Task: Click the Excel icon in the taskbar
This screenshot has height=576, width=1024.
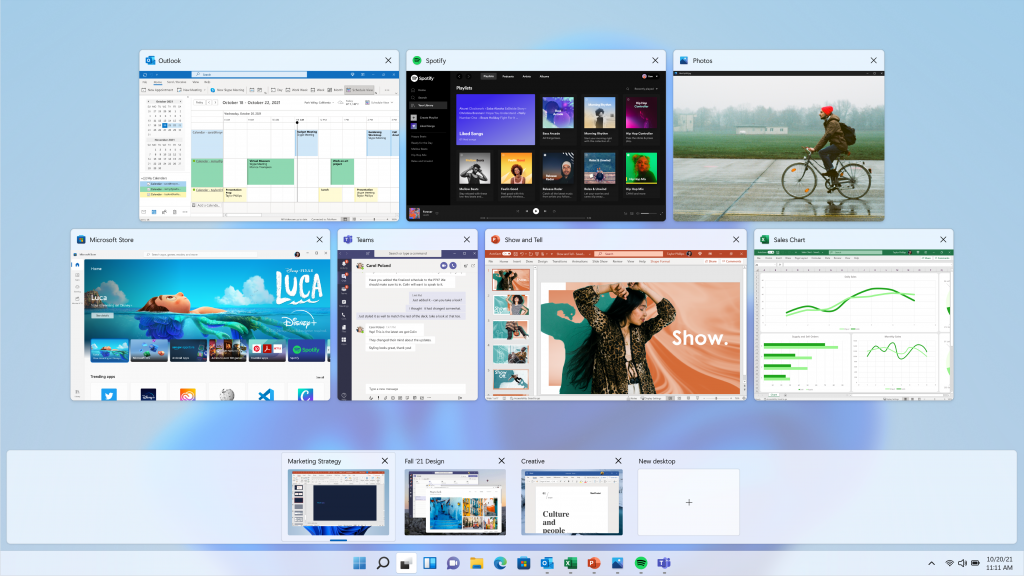Action: click(x=570, y=563)
